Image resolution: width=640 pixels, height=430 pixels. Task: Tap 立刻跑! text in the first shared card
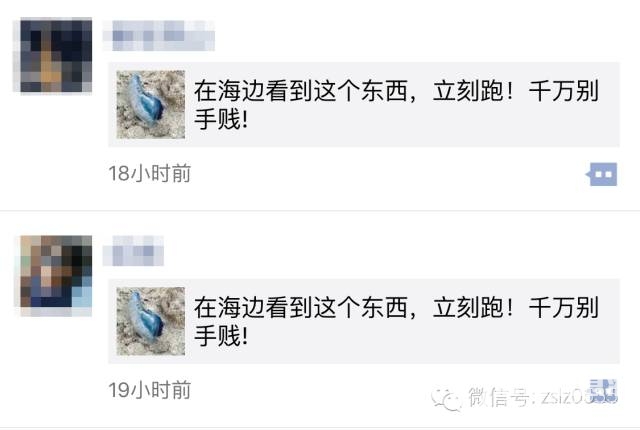[x=472, y=91]
